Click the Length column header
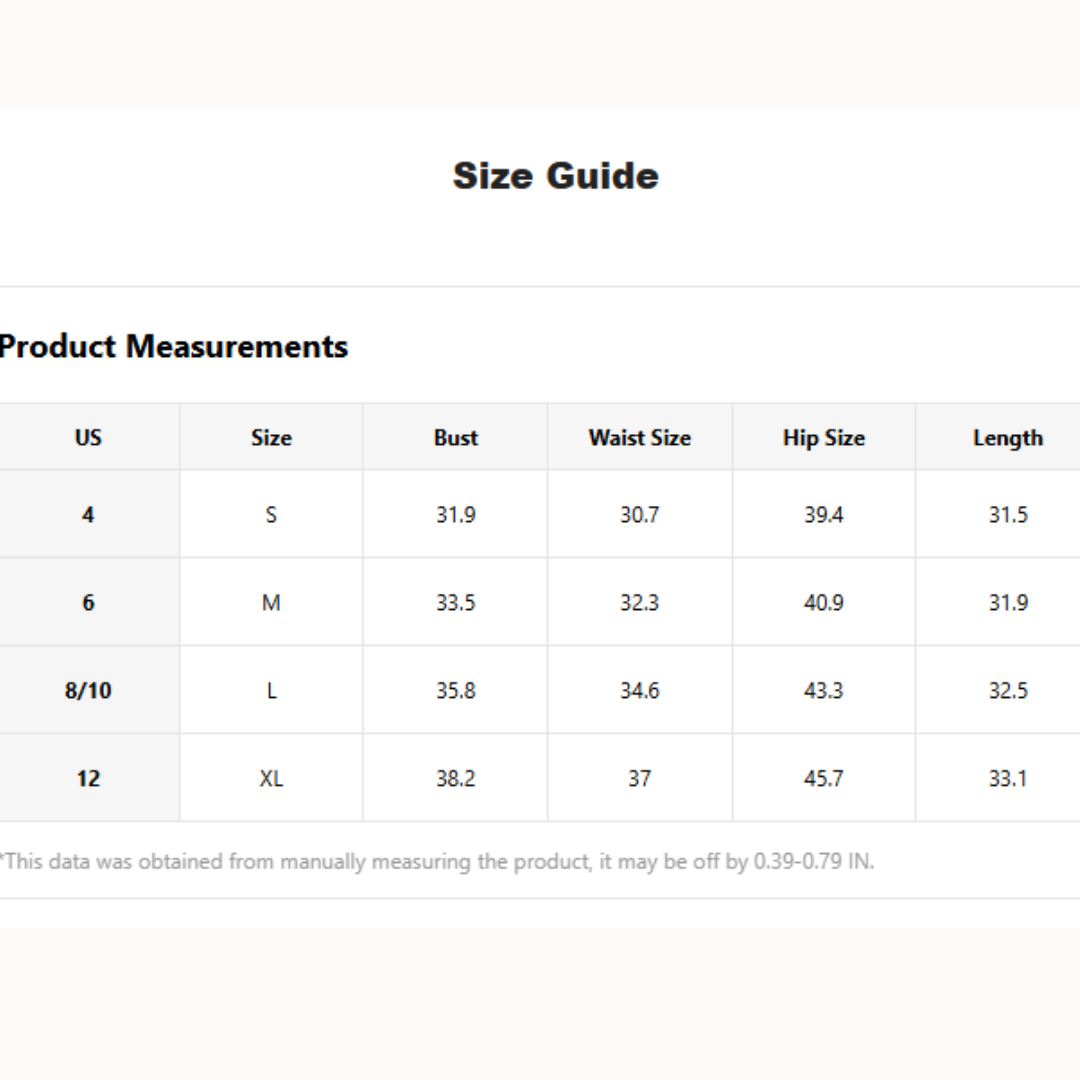 [1007, 438]
